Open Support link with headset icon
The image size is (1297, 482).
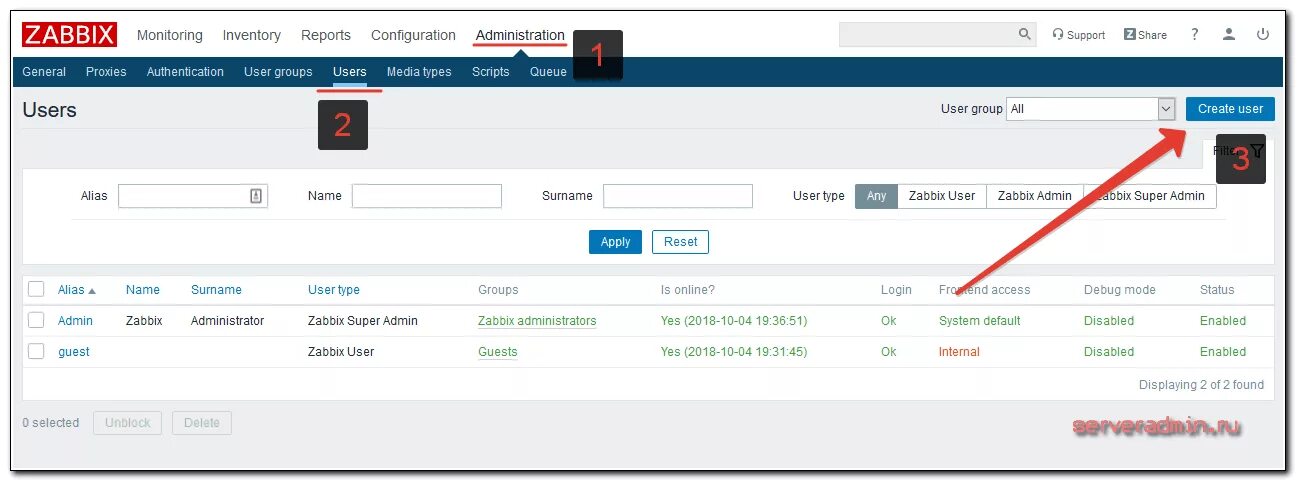1078,34
